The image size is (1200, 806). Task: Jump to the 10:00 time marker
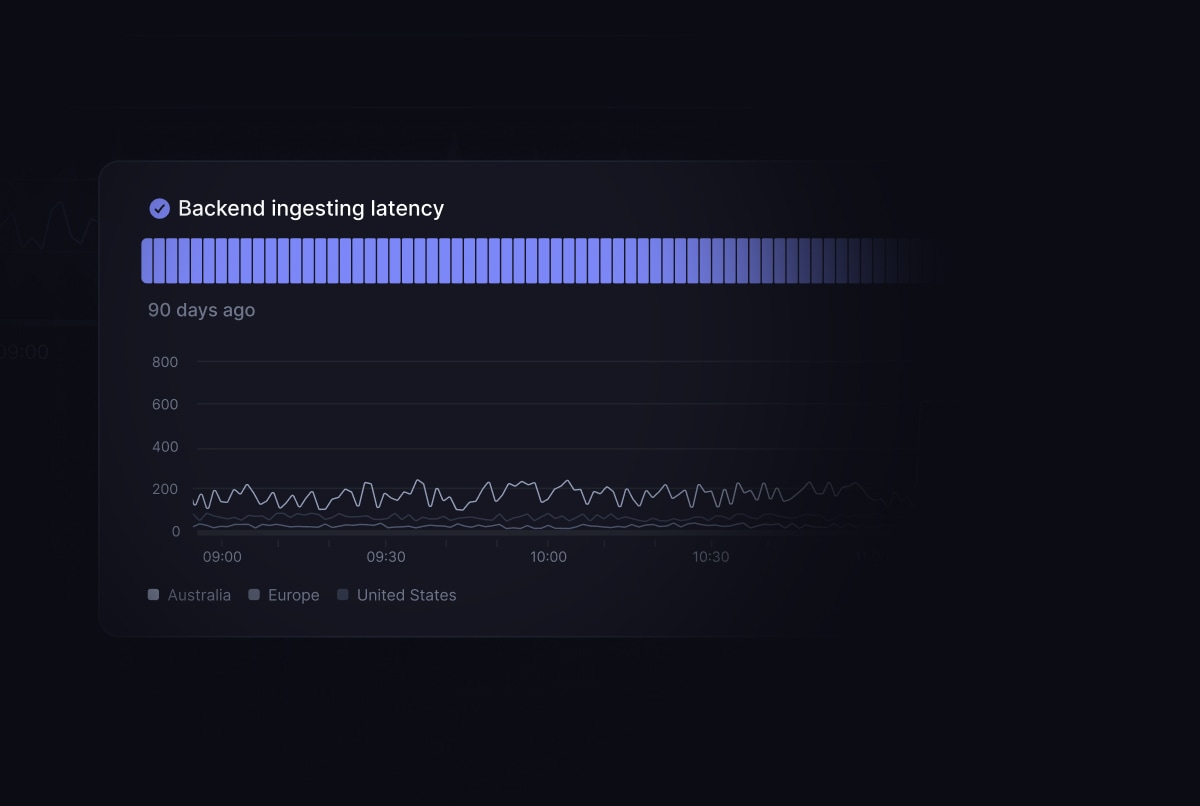point(548,557)
